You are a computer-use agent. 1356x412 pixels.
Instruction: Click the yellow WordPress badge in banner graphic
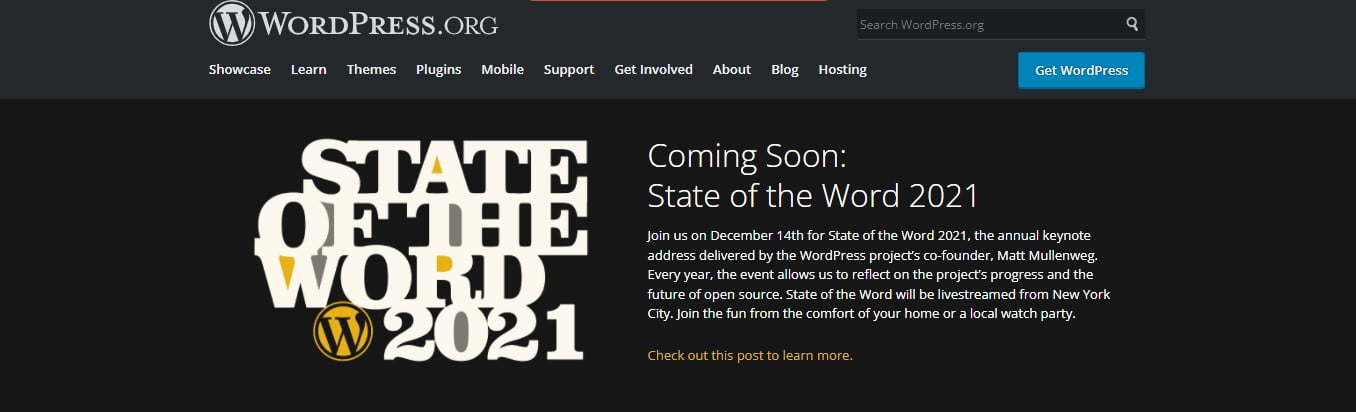pyautogui.click(x=342, y=332)
